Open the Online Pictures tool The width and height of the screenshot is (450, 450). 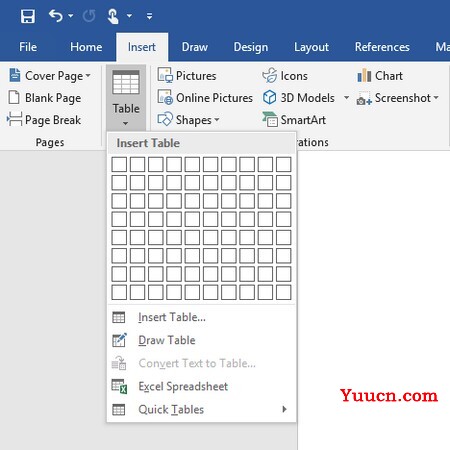tap(205, 98)
